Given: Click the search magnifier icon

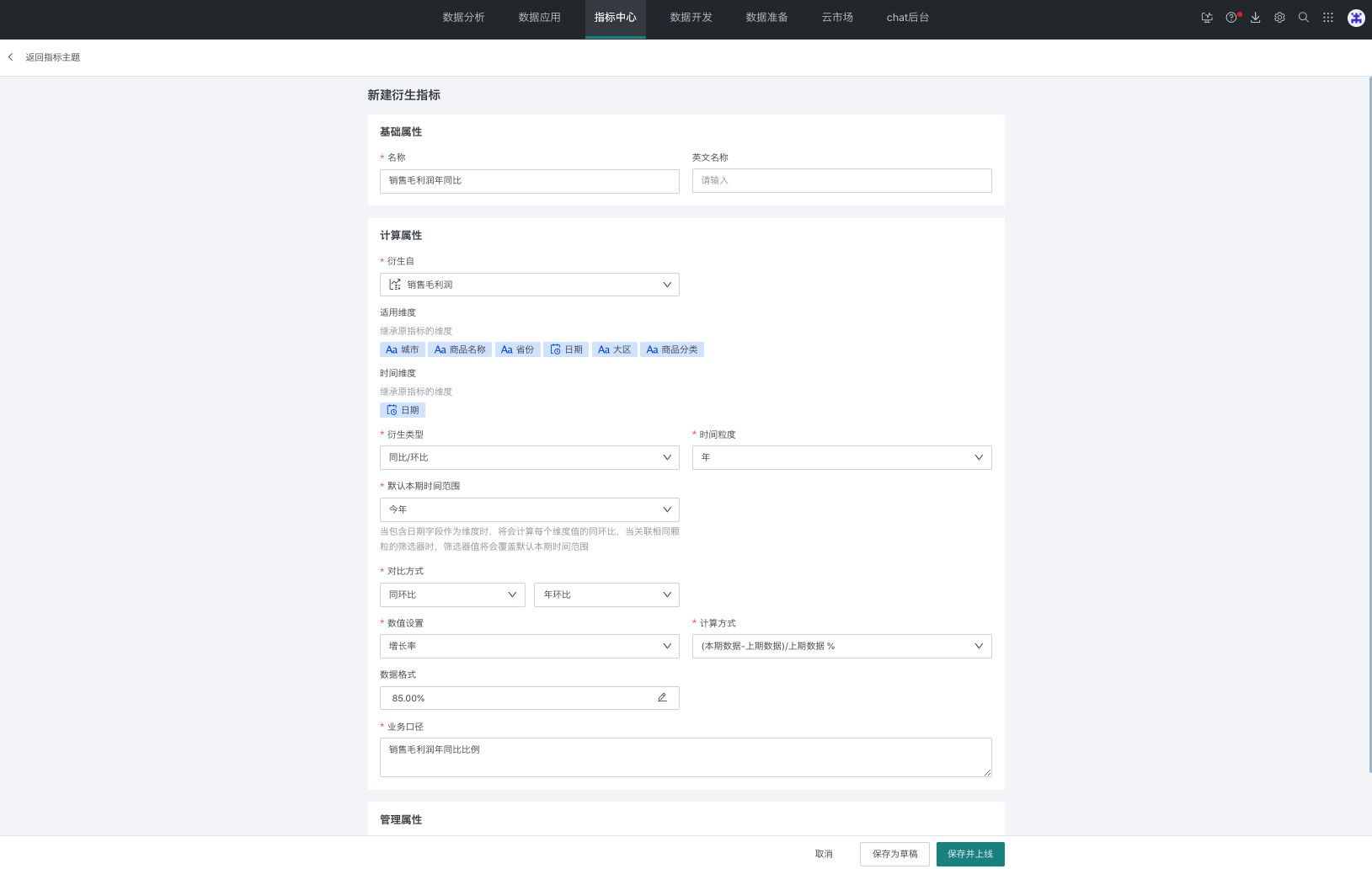Looking at the screenshot, I should (1304, 18).
